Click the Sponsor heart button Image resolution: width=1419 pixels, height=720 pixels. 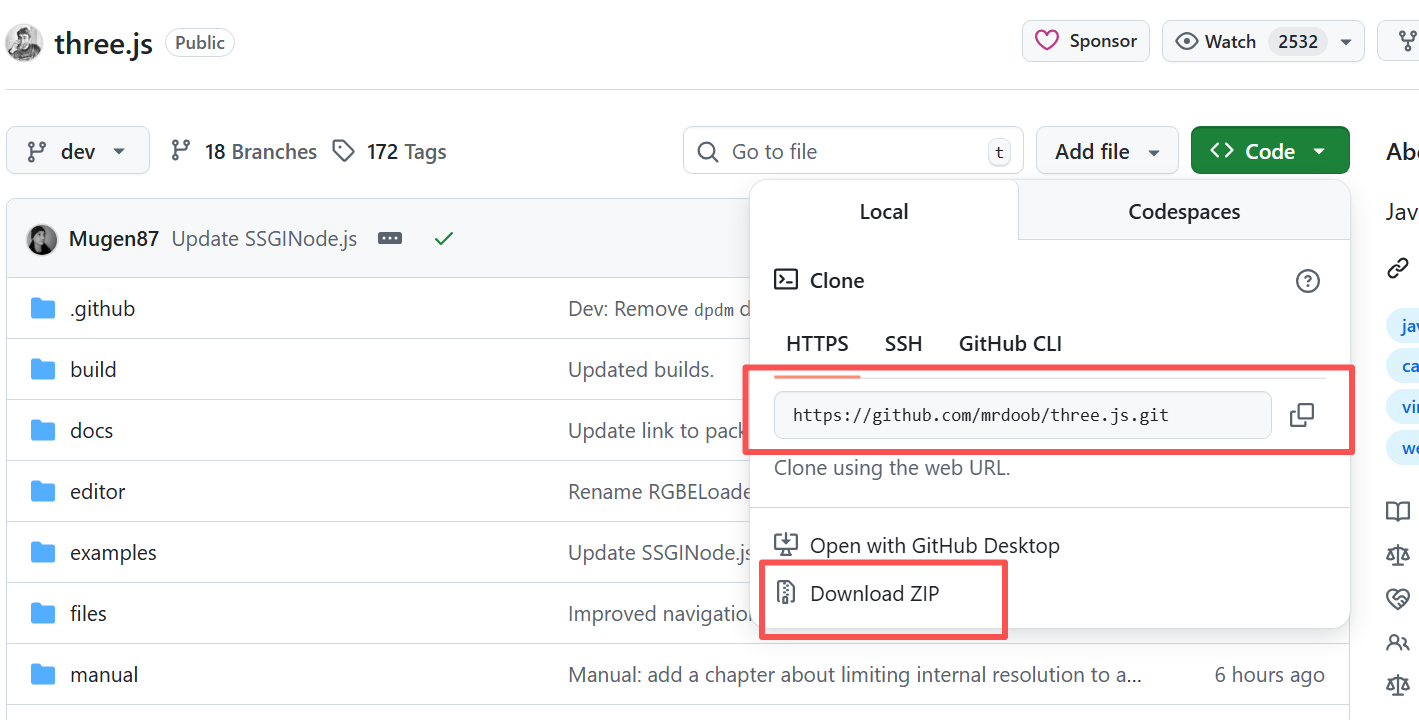(1086, 41)
